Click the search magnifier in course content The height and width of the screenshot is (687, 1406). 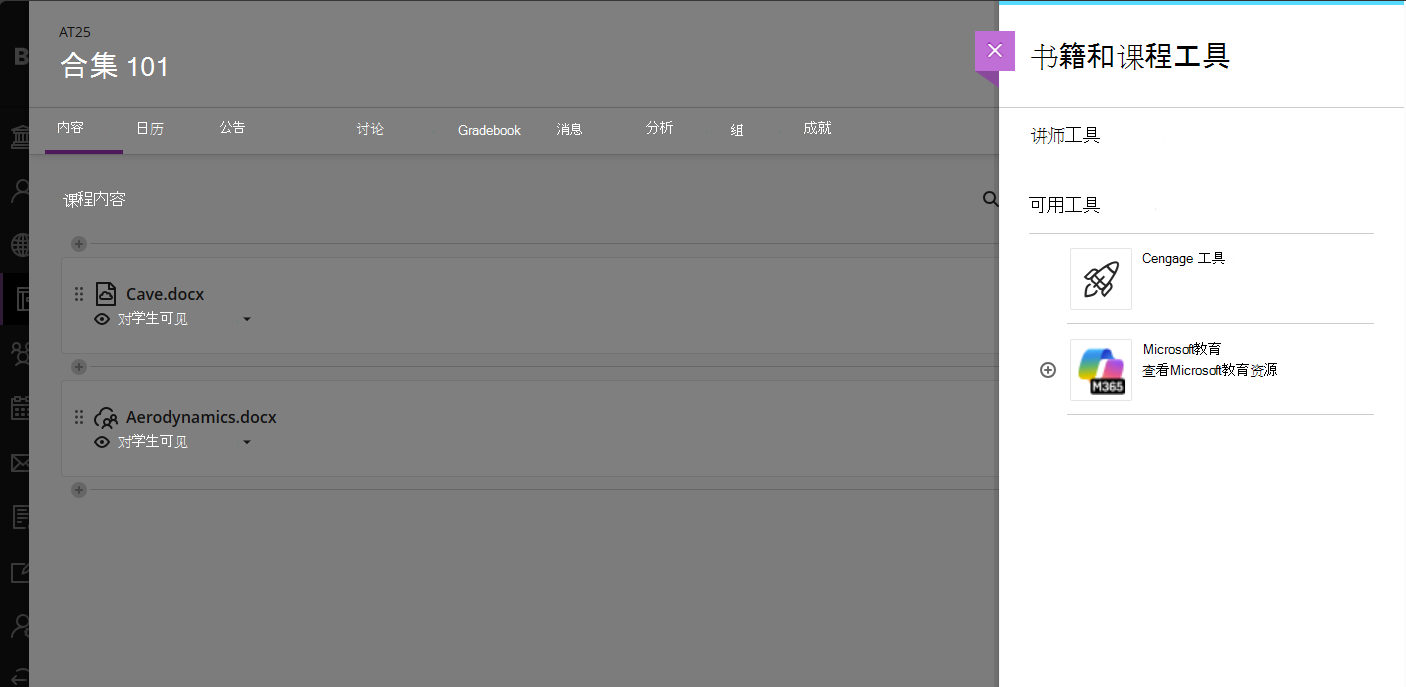tap(990, 199)
